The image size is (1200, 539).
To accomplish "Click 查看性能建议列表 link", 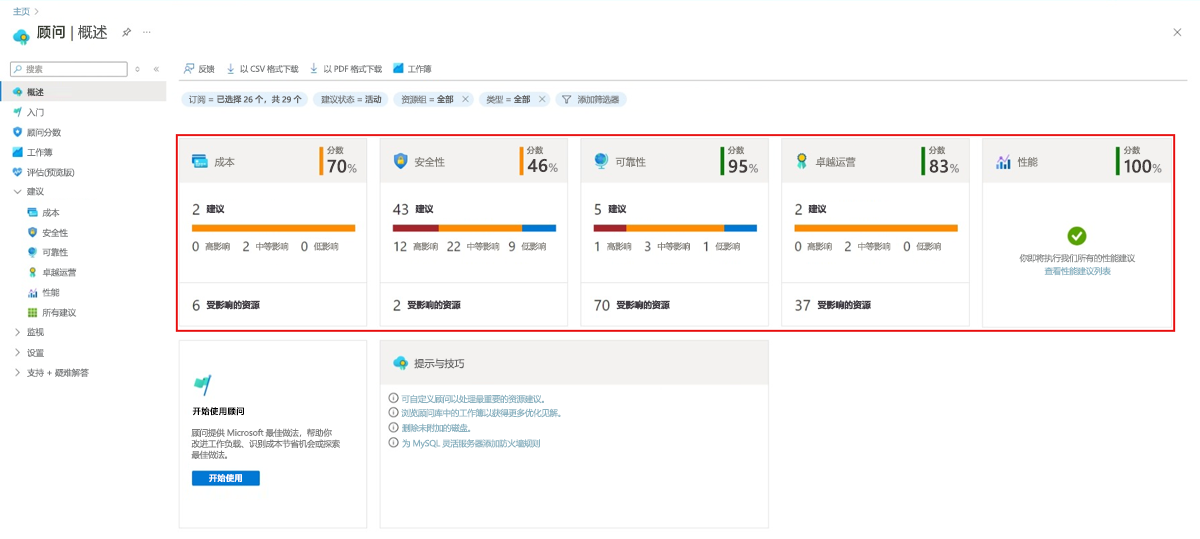I will point(1077,271).
